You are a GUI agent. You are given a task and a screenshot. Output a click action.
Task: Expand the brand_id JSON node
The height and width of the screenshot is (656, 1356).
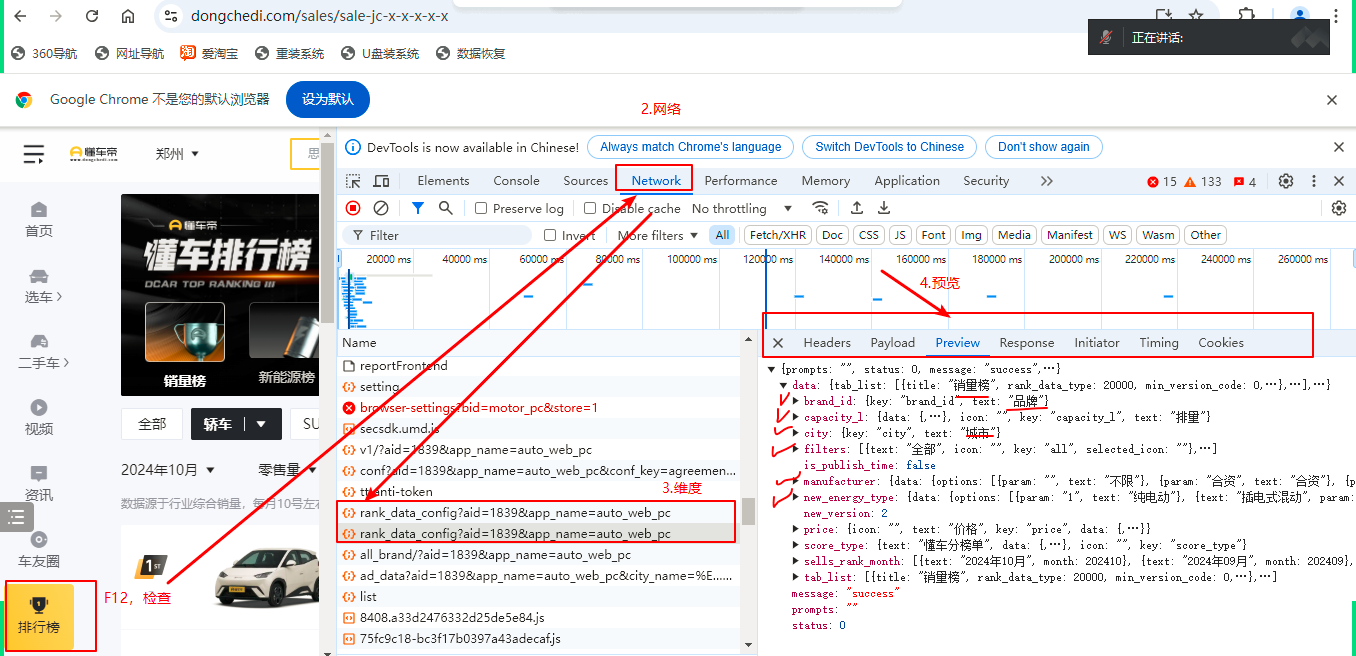[796, 401]
